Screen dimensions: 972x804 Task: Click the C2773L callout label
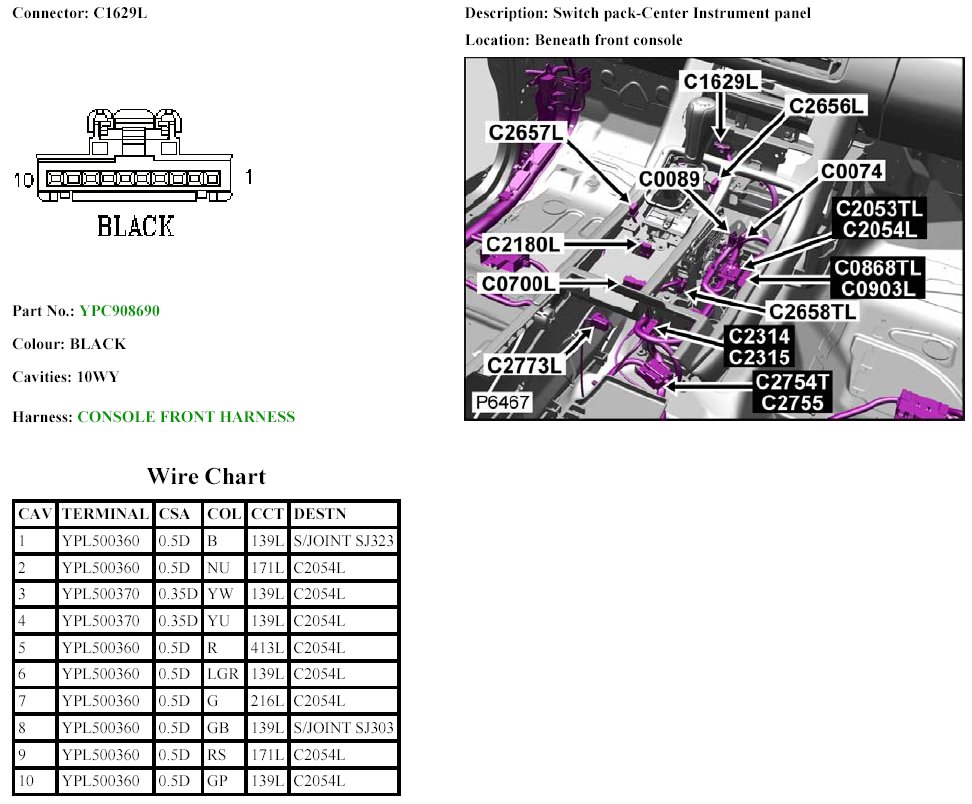(525, 366)
